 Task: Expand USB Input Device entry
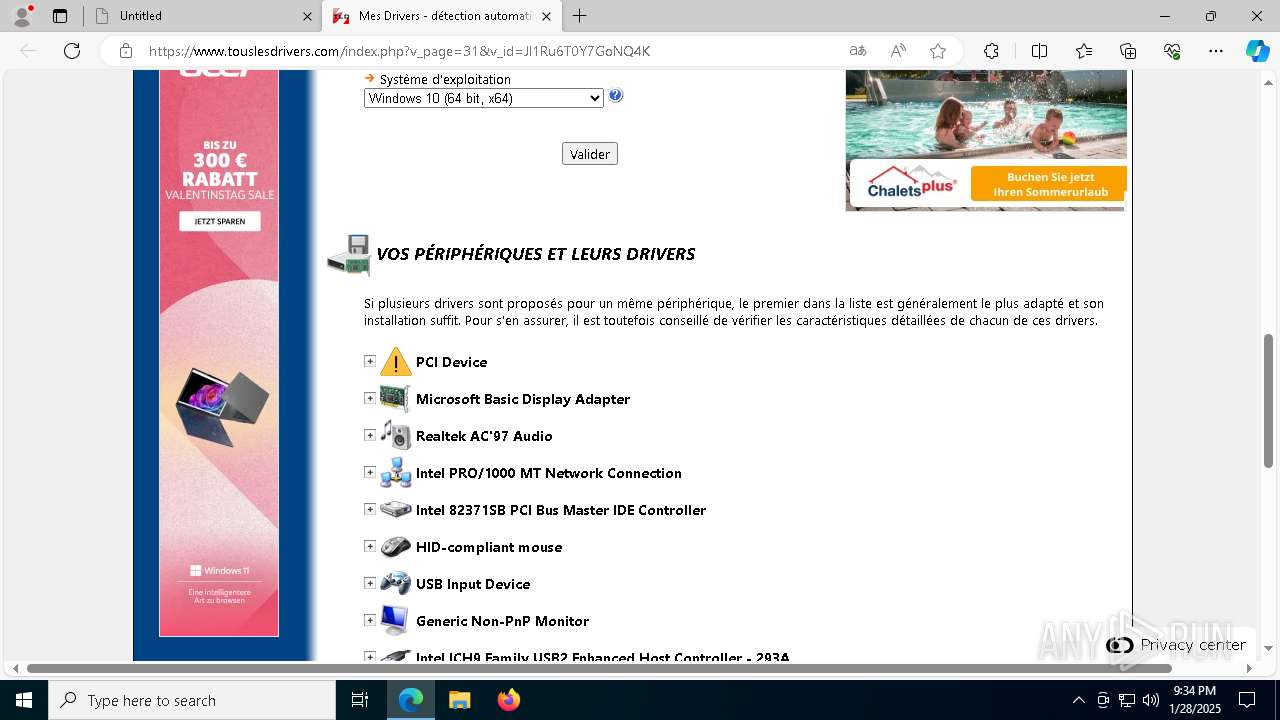tap(370, 583)
